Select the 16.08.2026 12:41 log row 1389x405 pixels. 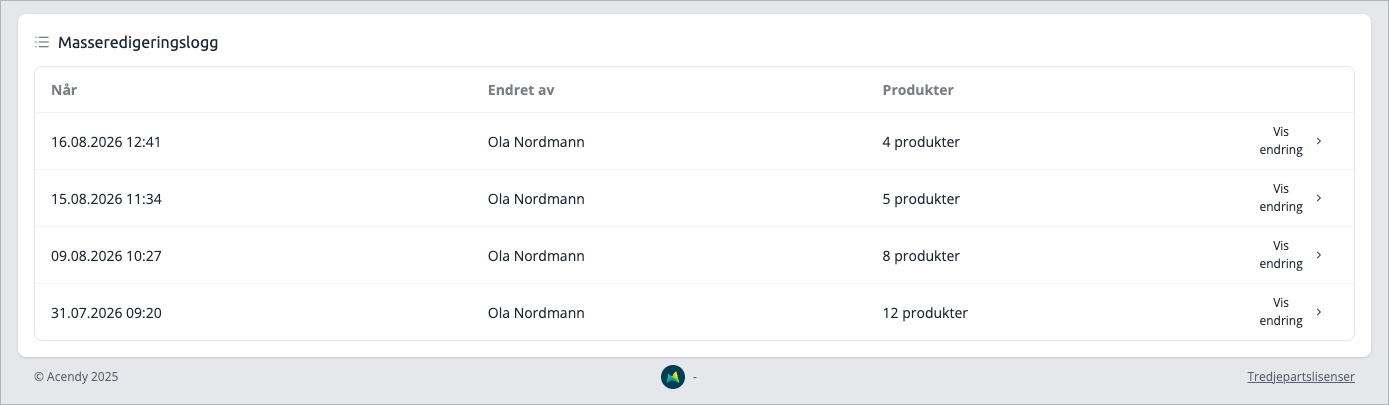[694, 142]
